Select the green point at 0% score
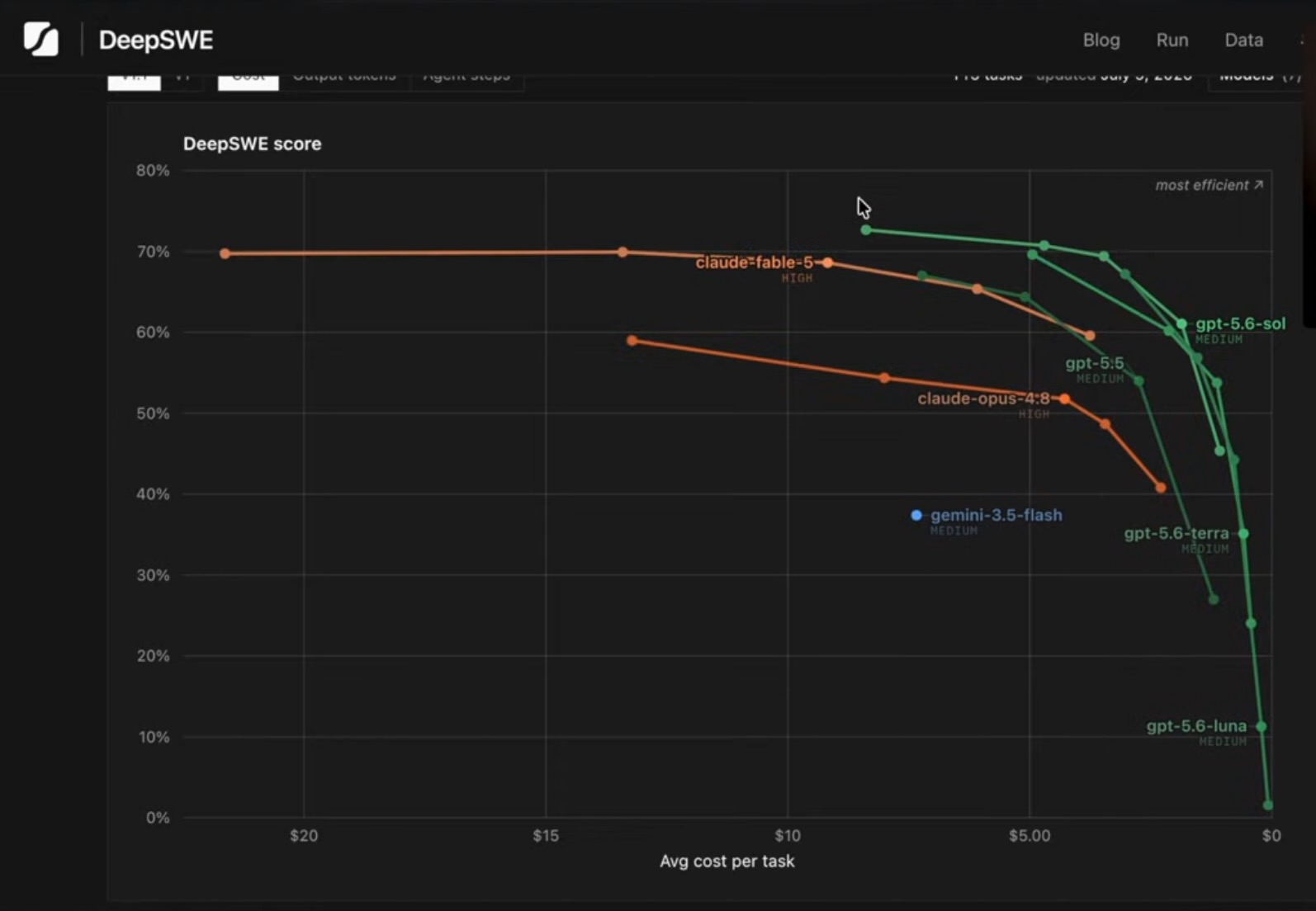 pos(1268,805)
